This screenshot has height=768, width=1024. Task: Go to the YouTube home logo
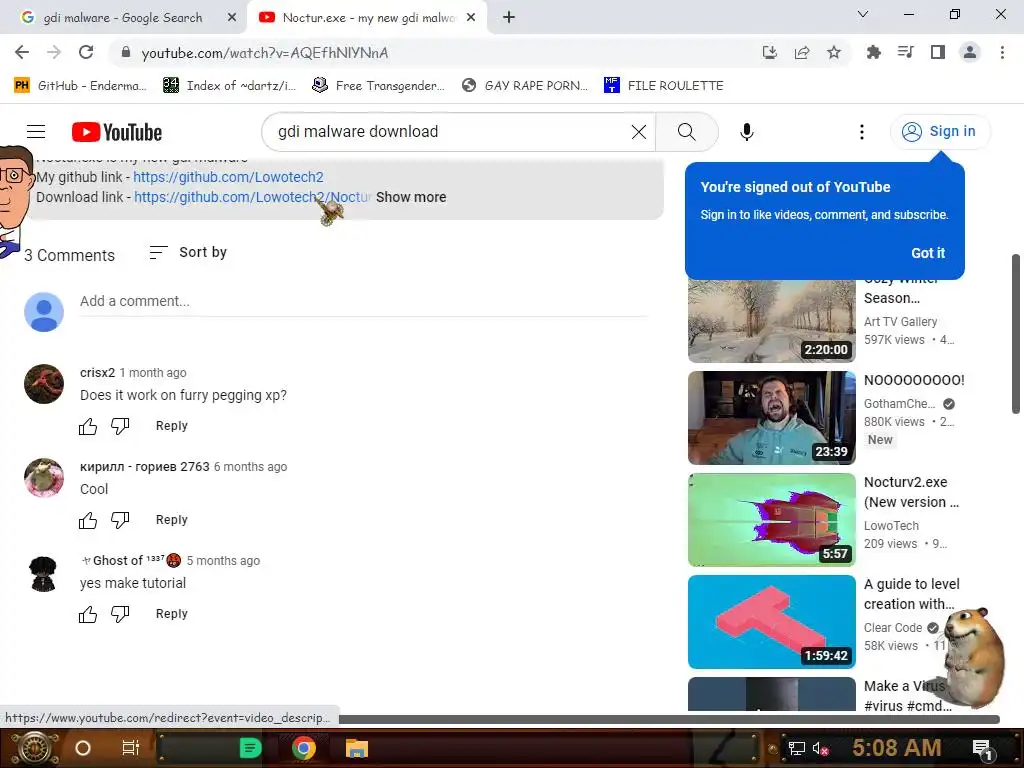tap(117, 132)
